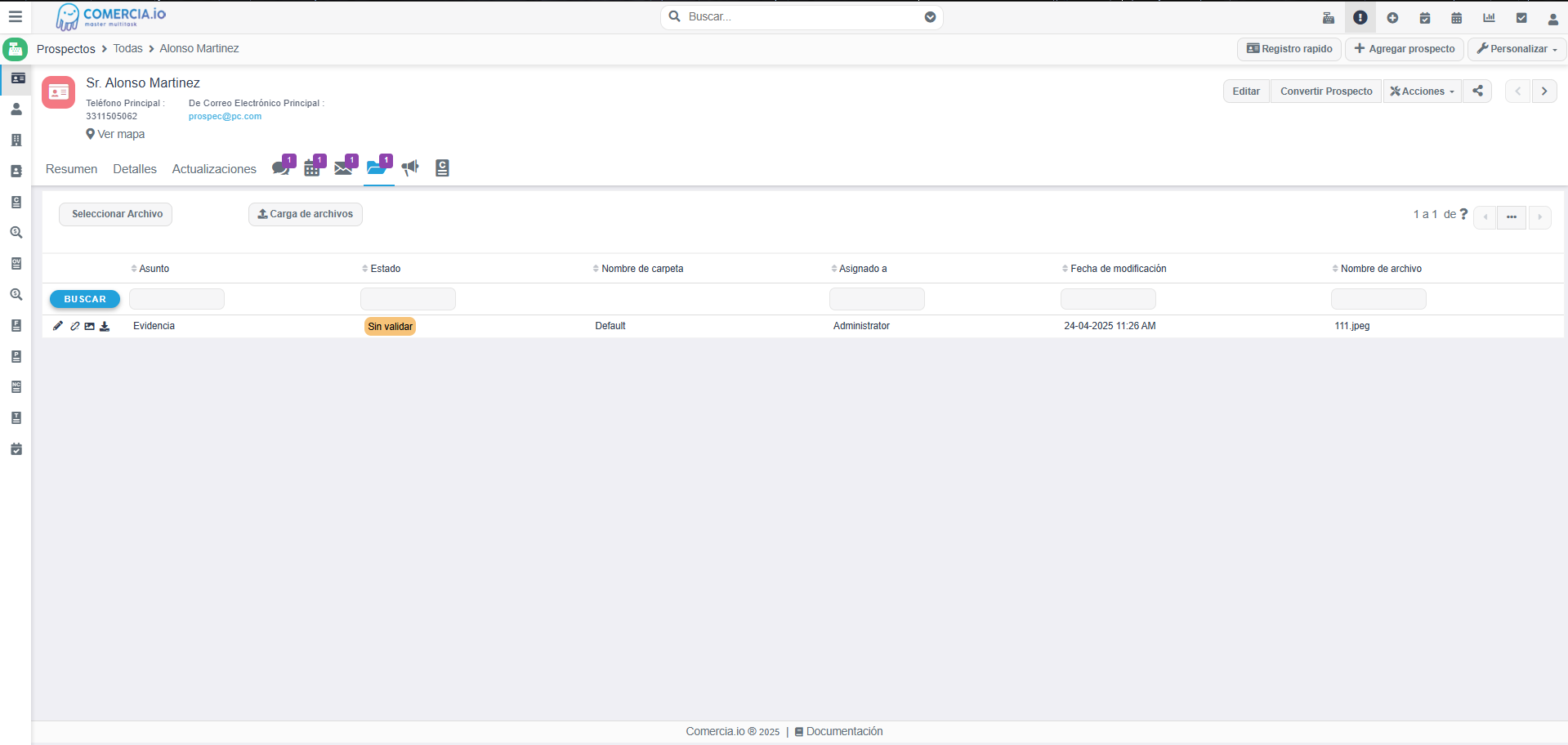Open the megaphone campaigns tab icon
The image size is (1568, 745).
tap(410, 167)
